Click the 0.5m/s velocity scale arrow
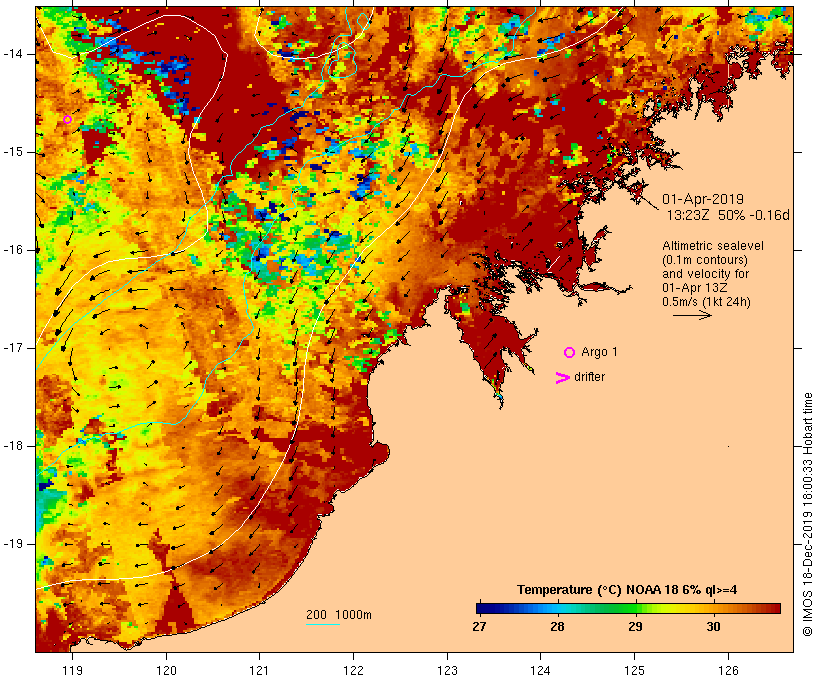This screenshot has height=680, width=820. [692, 315]
